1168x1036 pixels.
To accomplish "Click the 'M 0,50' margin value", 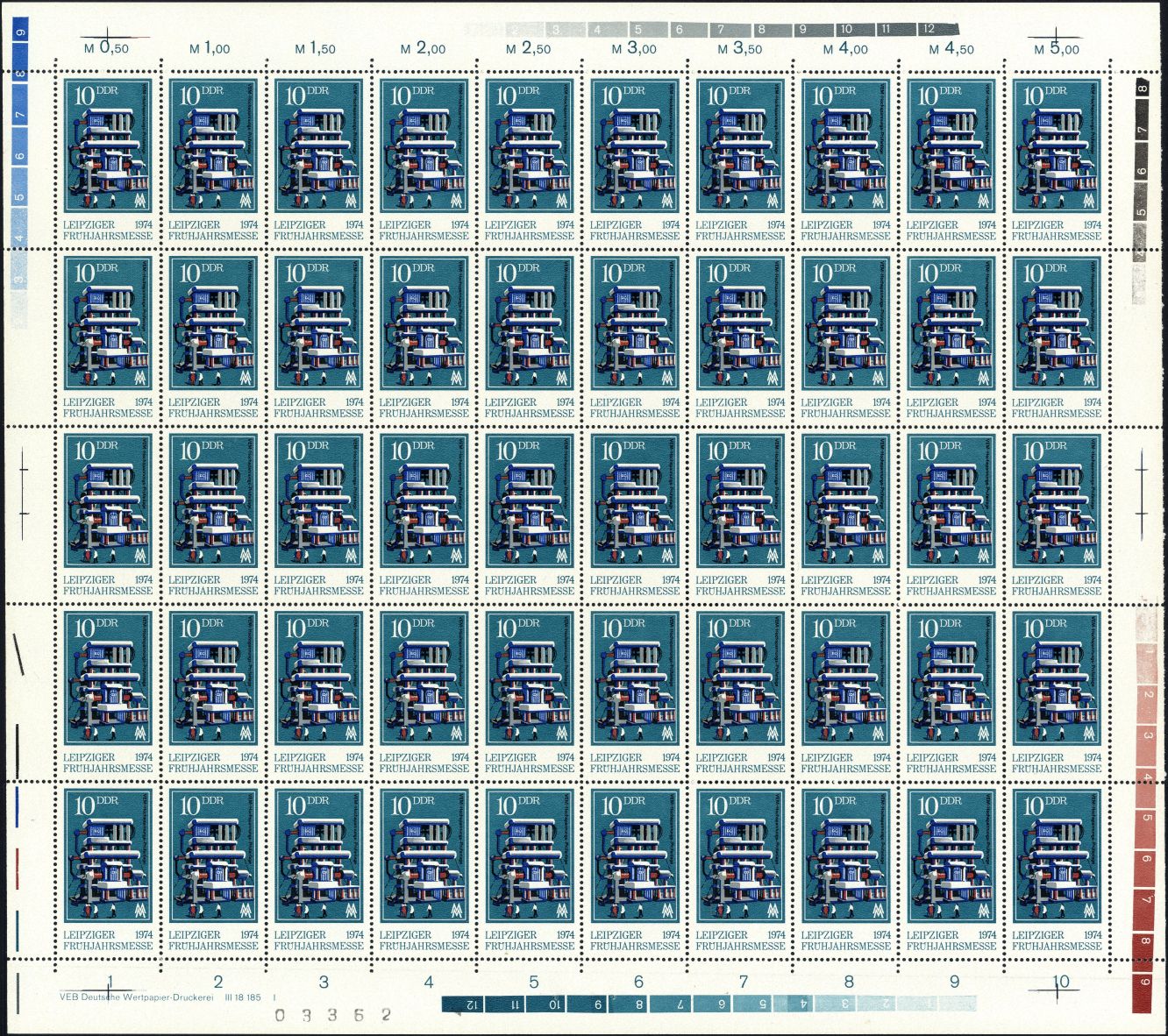I will tap(106, 48).
